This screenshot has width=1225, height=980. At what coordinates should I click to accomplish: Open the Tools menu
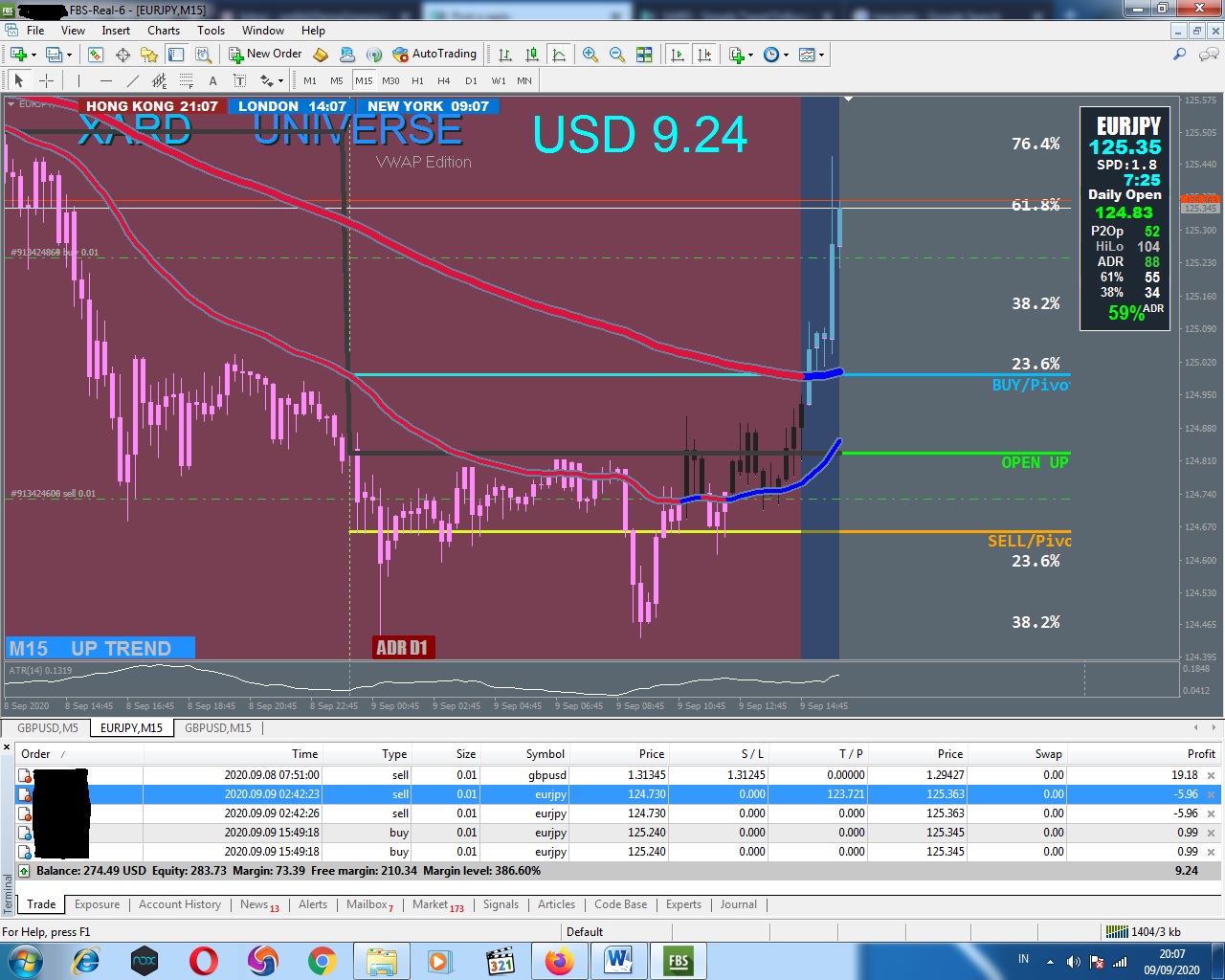tap(211, 30)
